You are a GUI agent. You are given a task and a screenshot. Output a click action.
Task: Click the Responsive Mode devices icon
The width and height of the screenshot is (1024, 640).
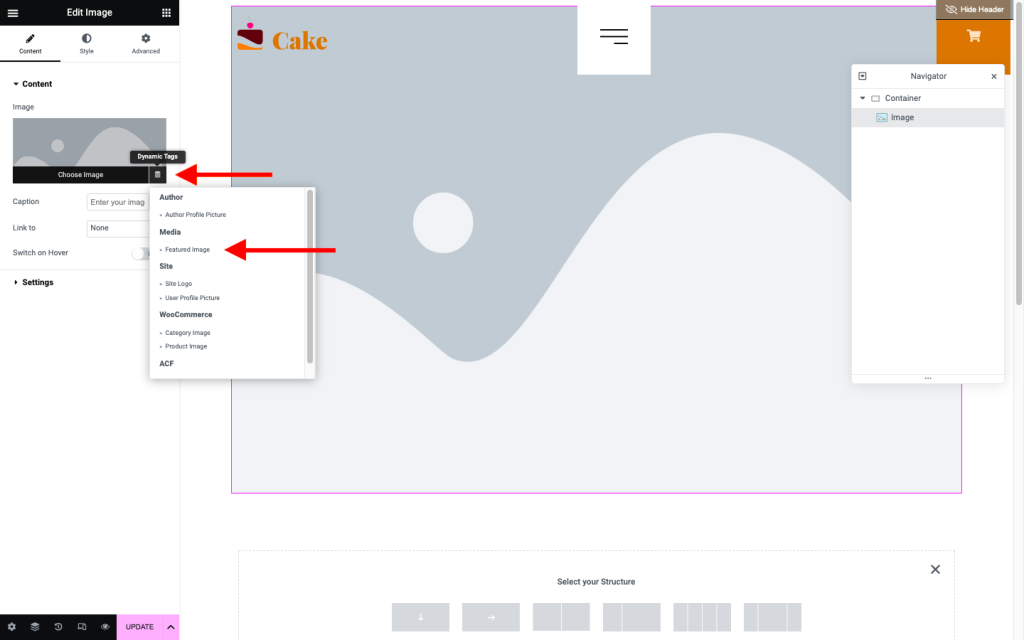coord(82,627)
